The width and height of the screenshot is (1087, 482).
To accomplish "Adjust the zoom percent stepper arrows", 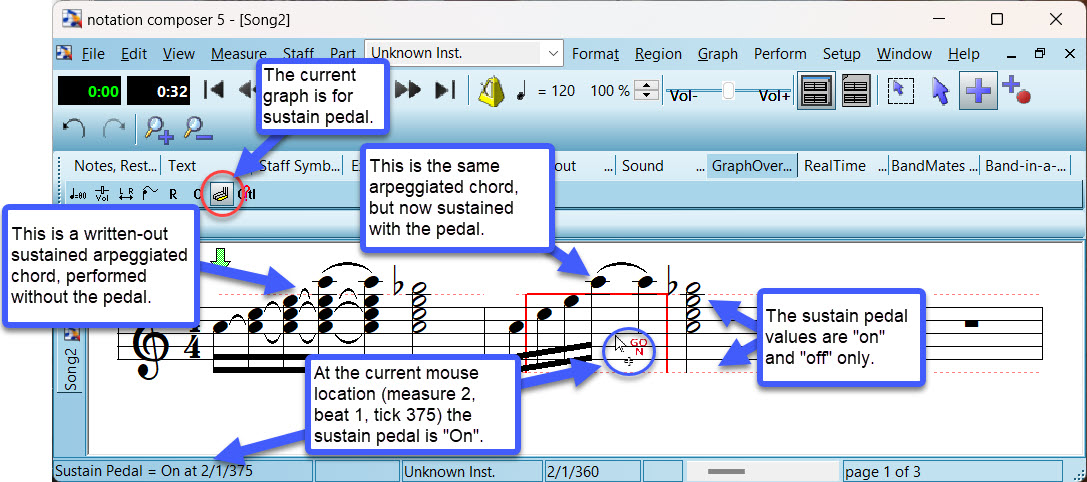I will 648,91.
